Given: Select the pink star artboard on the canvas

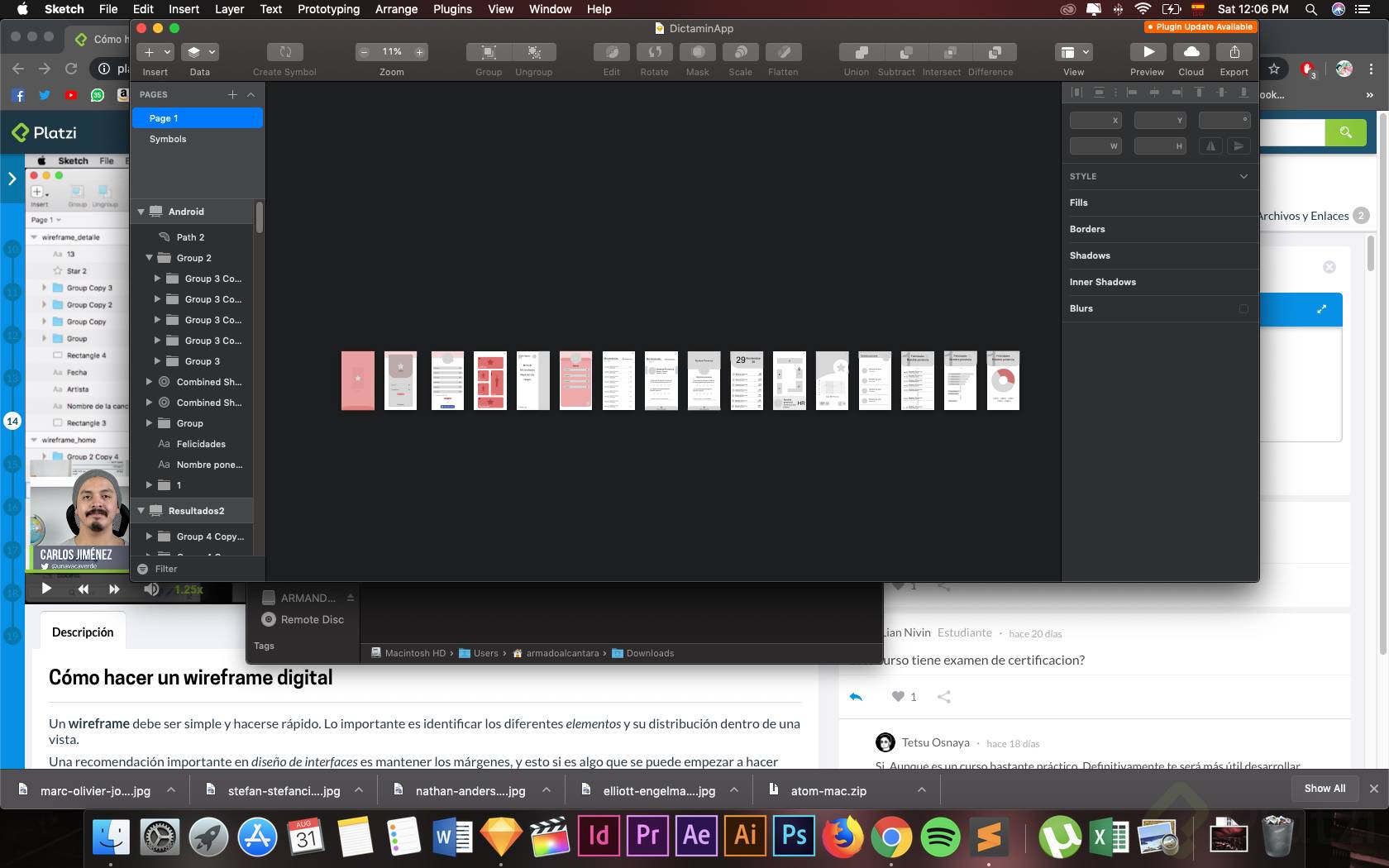Looking at the screenshot, I should [357, 380].
